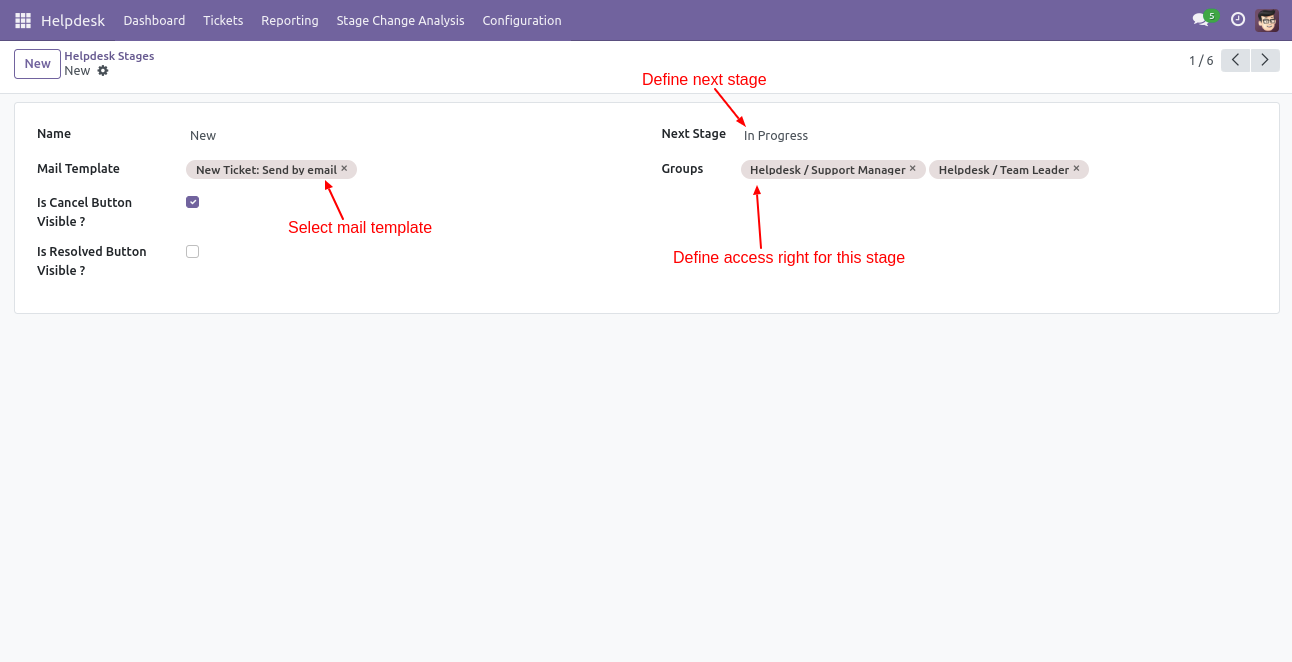Image resolution: width=1292 pixels, height=662 pixels.
Task: Remove the New Ticket: Send by email tag
Action: pyautogui.click(x=344, y=169)
